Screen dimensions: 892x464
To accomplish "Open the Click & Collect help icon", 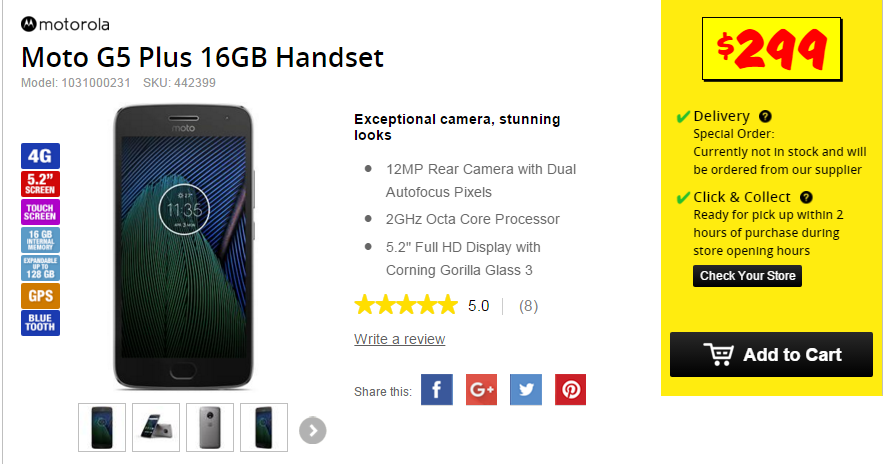I will (806, 197).
